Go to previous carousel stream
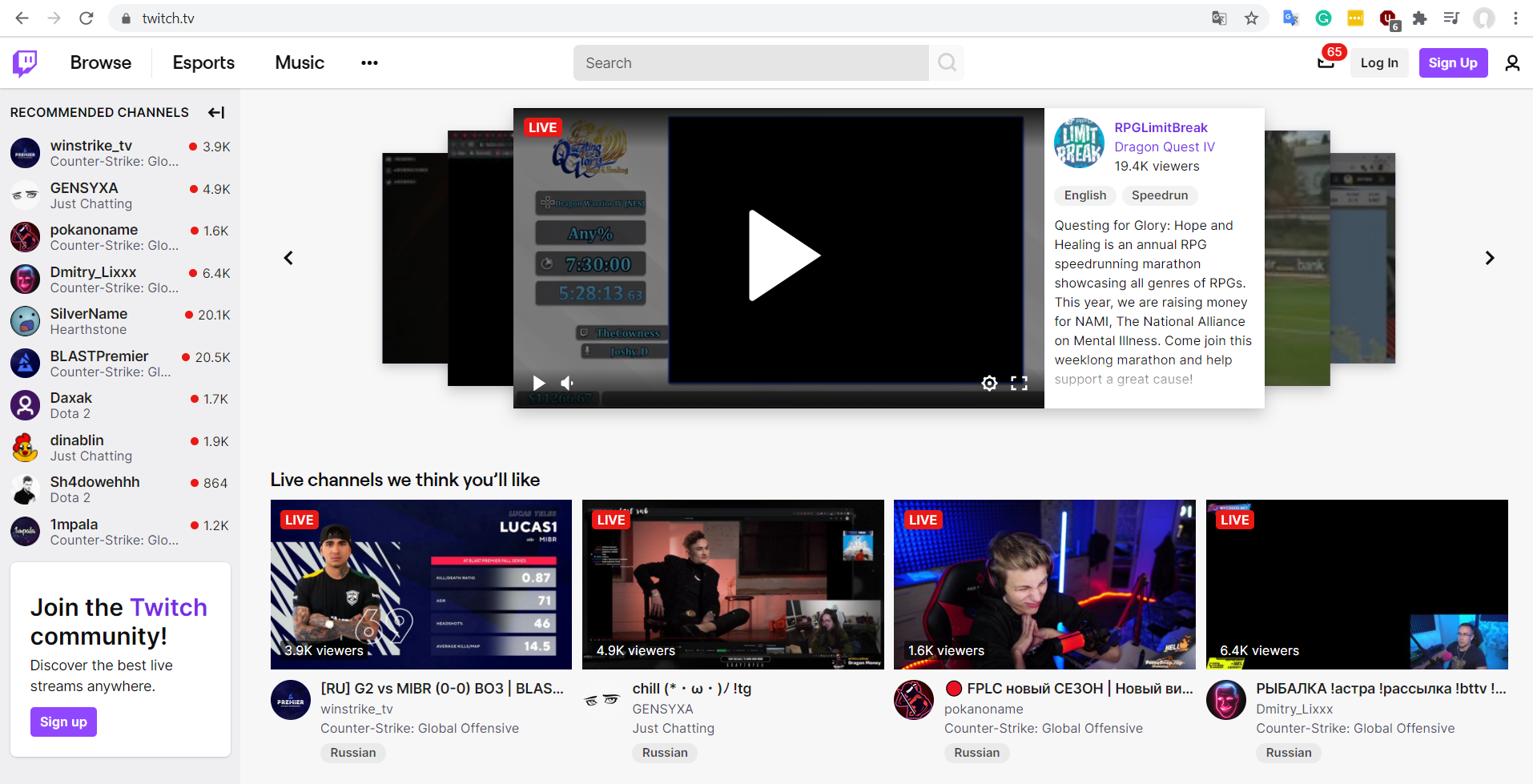Image resolution: width=1533 pixels, height=784 pixels. [288, 258]
